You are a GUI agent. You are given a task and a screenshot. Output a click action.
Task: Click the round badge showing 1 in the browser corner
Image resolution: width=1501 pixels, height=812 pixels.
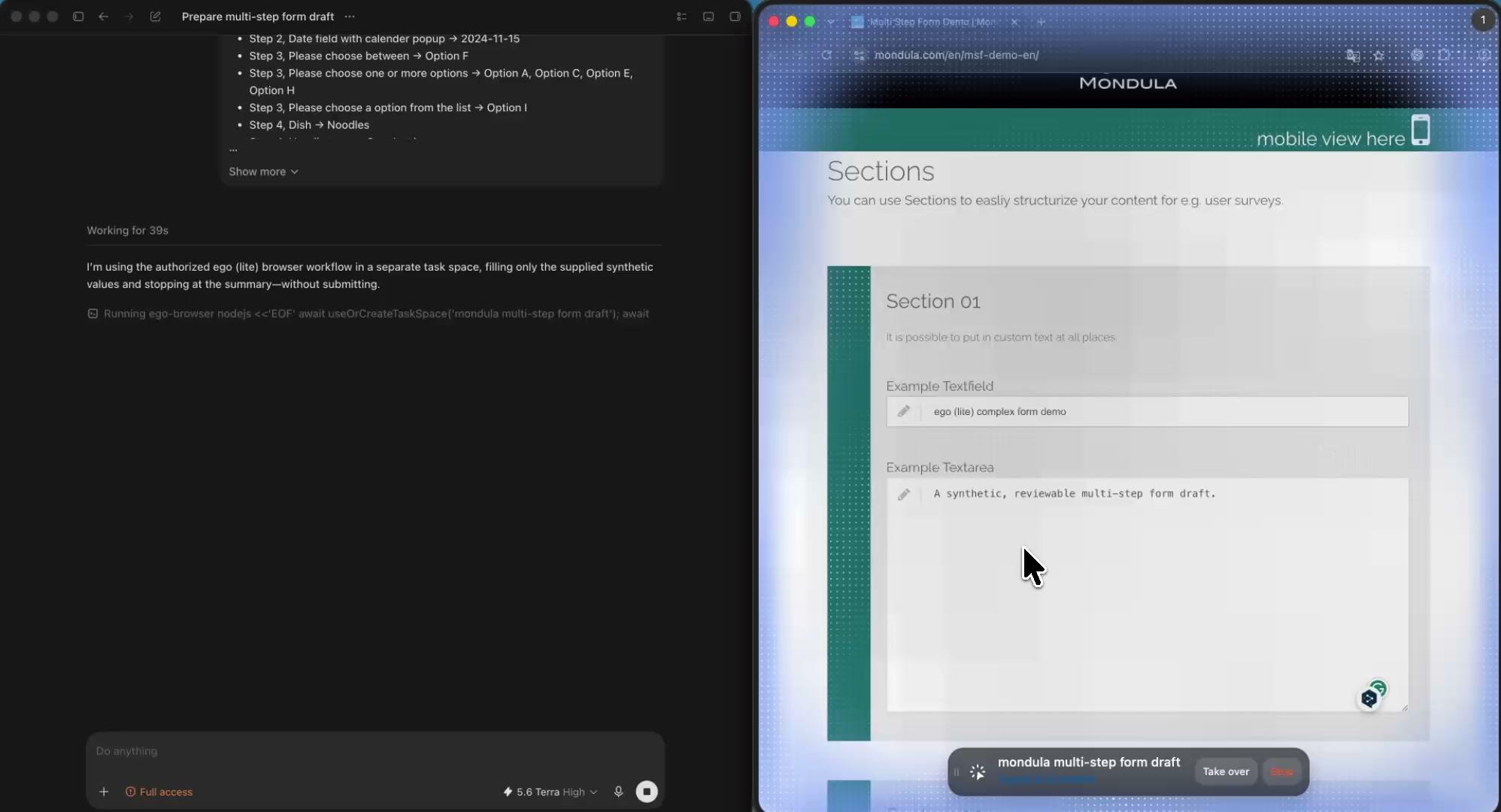click(1483, 20)
